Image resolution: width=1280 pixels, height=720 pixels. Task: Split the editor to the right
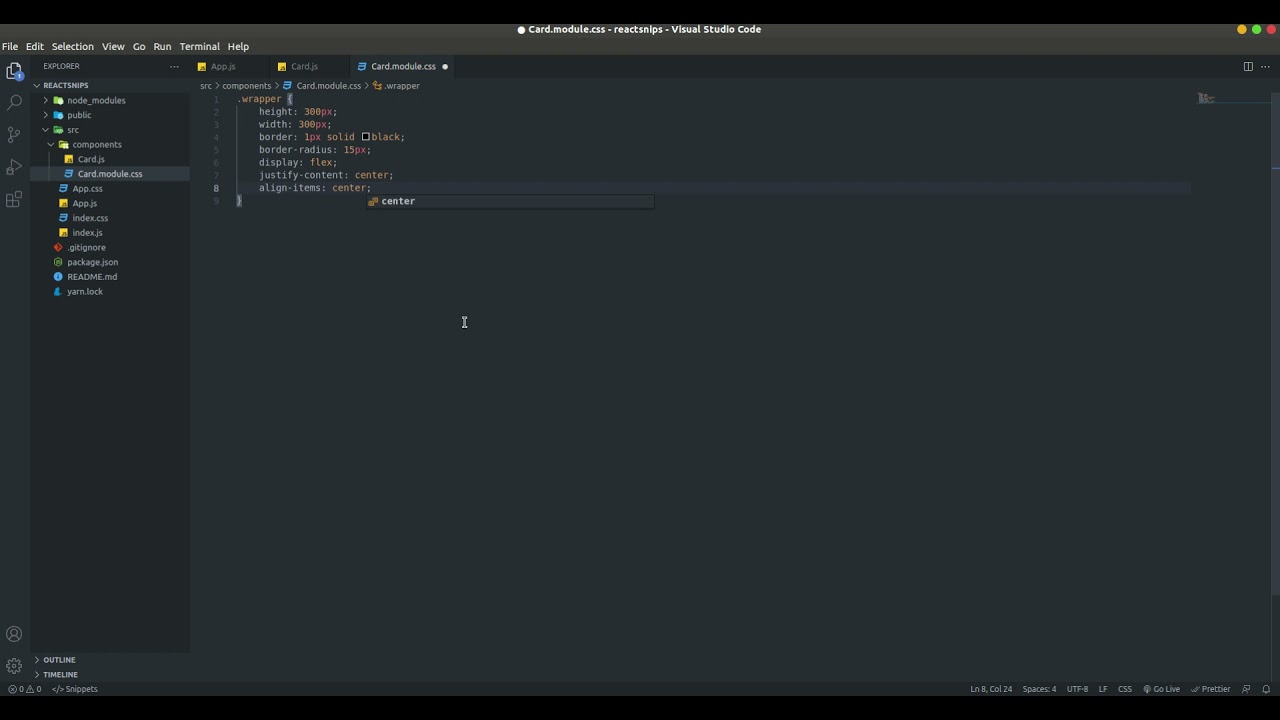pyautogui.click(x=1248, y=66)
